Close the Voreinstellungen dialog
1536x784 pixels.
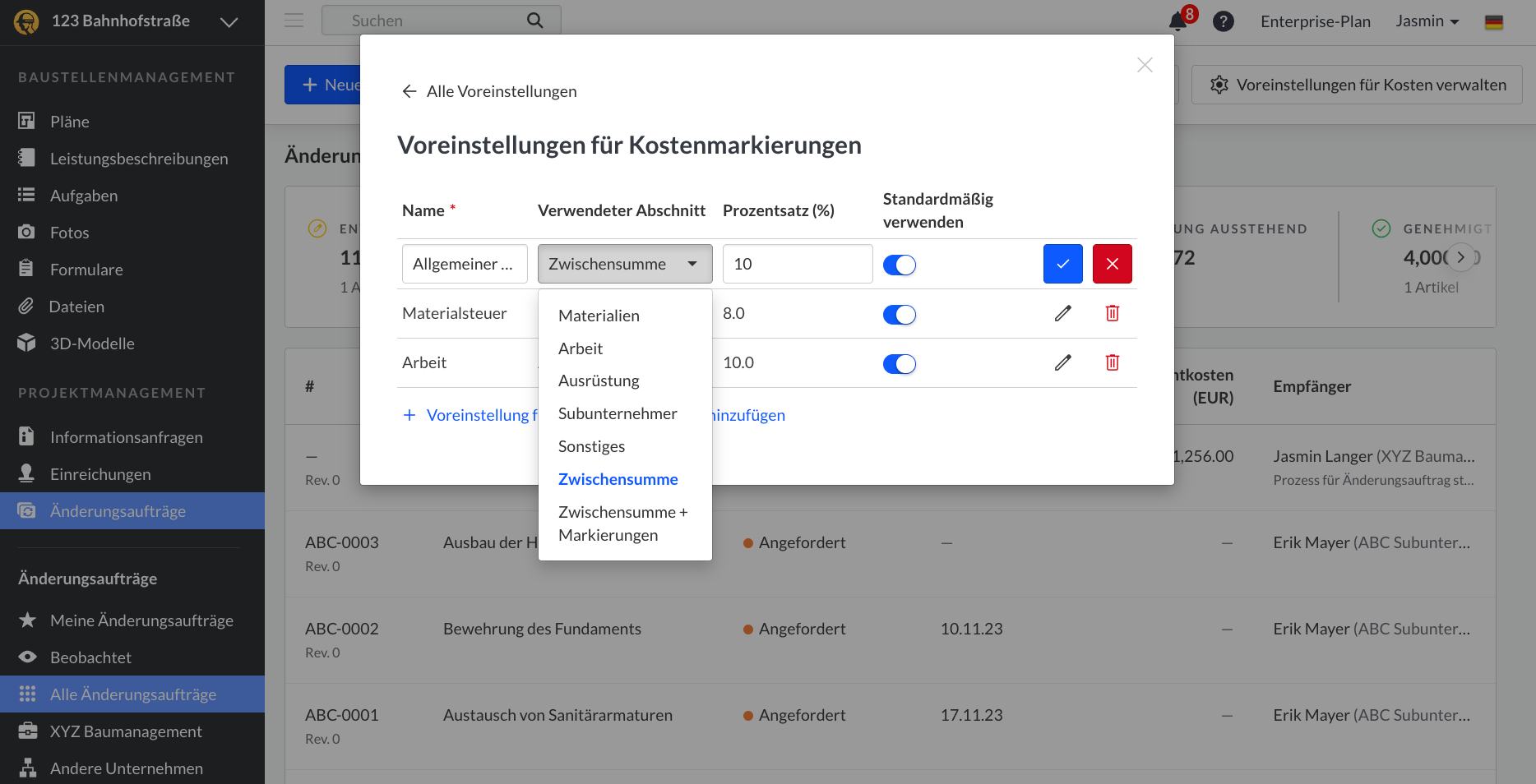pos(1145,65)
